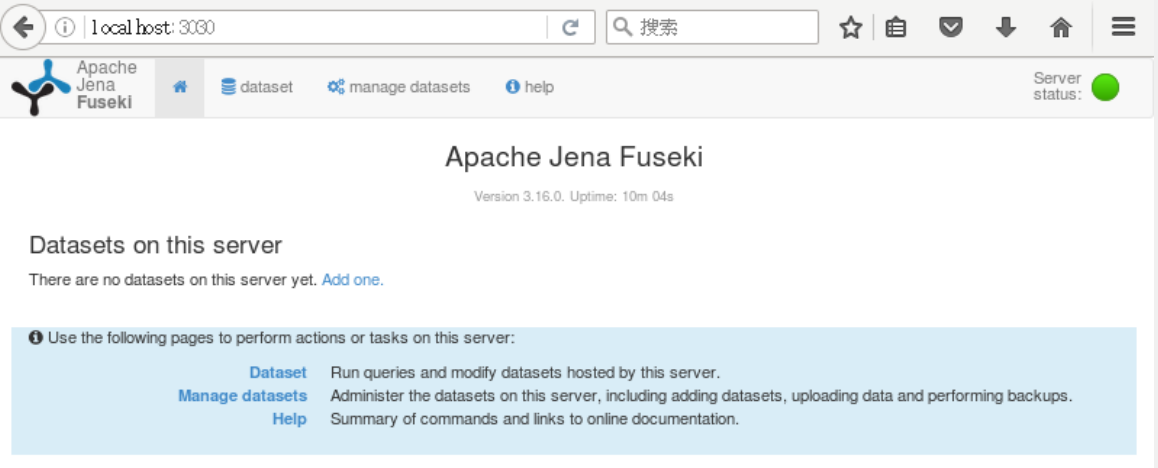Follow the "Add one." link

[x=352, y=281]
